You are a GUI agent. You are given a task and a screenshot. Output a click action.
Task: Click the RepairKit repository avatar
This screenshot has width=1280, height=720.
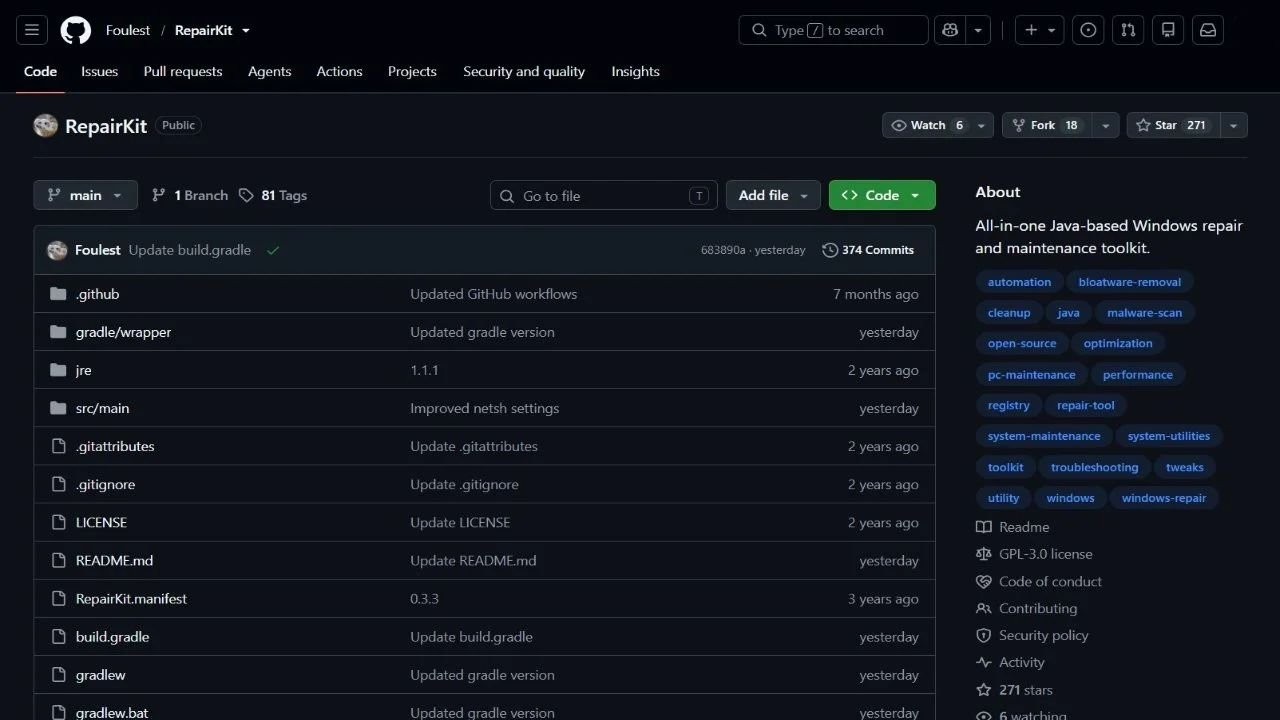(45, 125)
